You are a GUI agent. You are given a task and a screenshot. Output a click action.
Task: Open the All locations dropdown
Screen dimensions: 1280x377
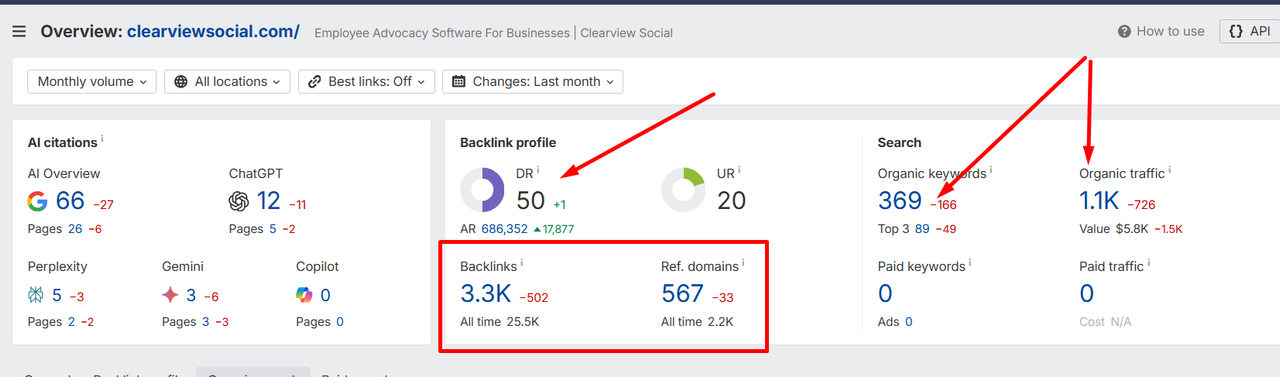click(x=227, y=82)
